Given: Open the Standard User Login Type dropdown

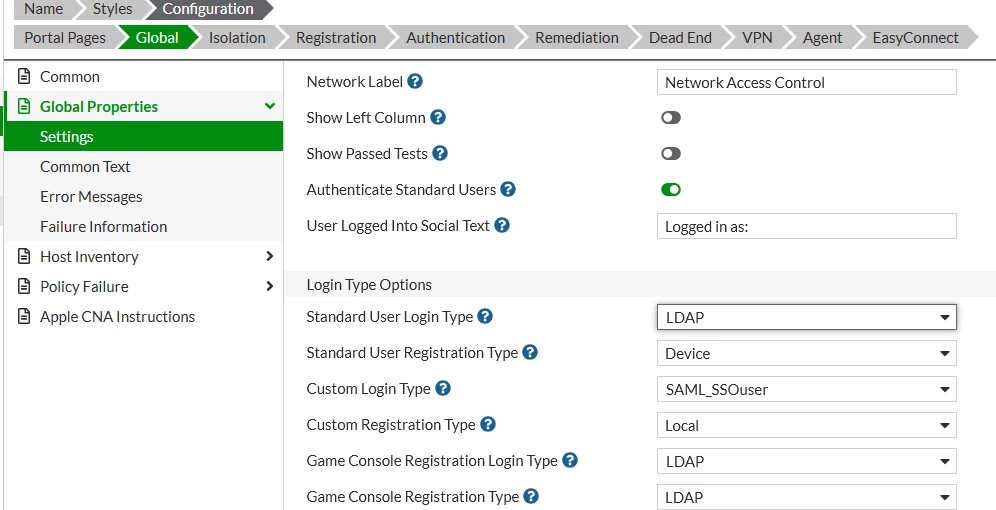Looking at the screenshot, I should point(807,317).
